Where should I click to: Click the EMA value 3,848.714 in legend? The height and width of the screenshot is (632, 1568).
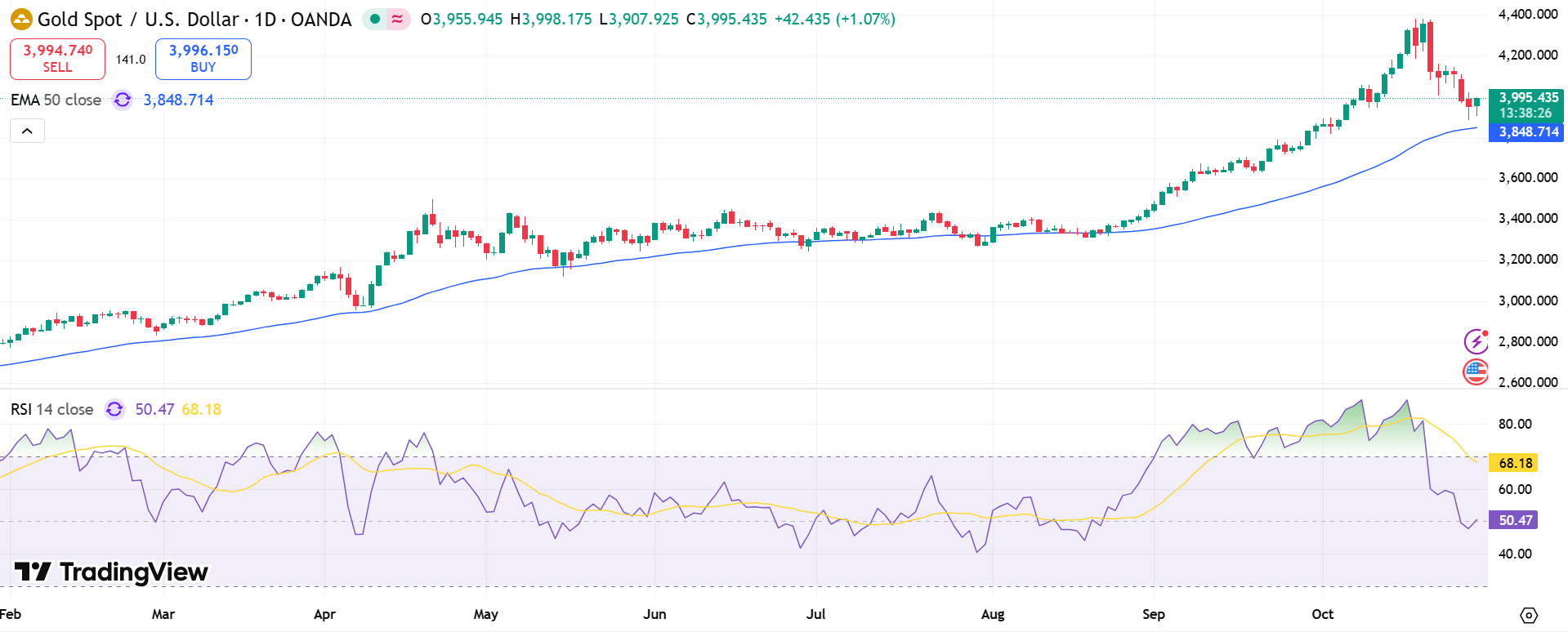tap(178, 100)
